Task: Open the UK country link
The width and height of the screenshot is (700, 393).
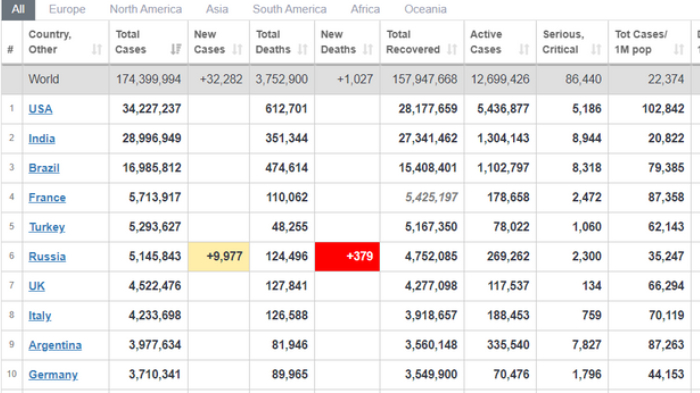Action: [37, 286]
